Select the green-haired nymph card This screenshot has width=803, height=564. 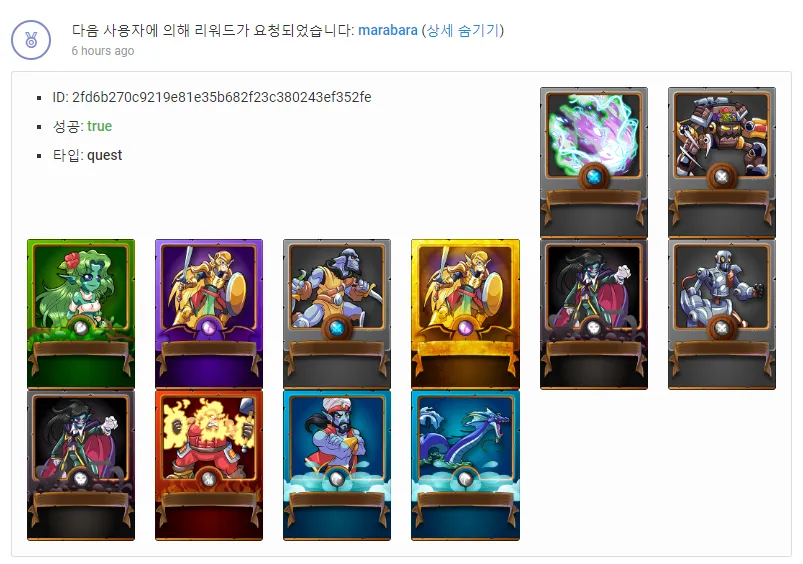pyautogui.click(x=81, y=314)
